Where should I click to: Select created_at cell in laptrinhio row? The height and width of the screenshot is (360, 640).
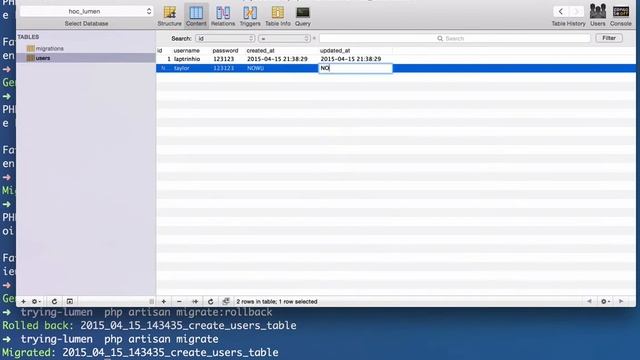(x=277, y=59)
